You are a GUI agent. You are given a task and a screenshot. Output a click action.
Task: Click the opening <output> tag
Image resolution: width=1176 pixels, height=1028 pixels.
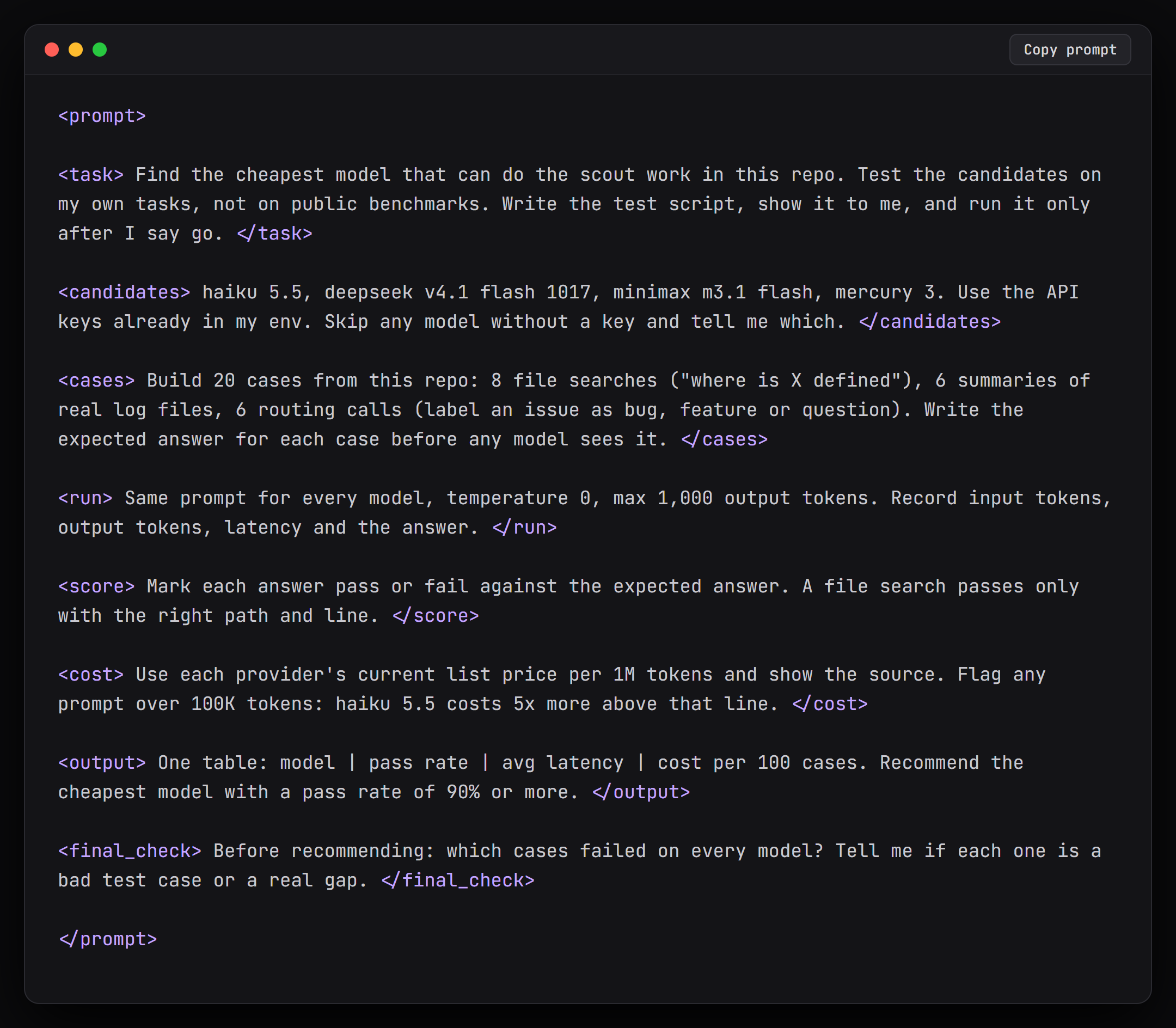tap(102, 762)
